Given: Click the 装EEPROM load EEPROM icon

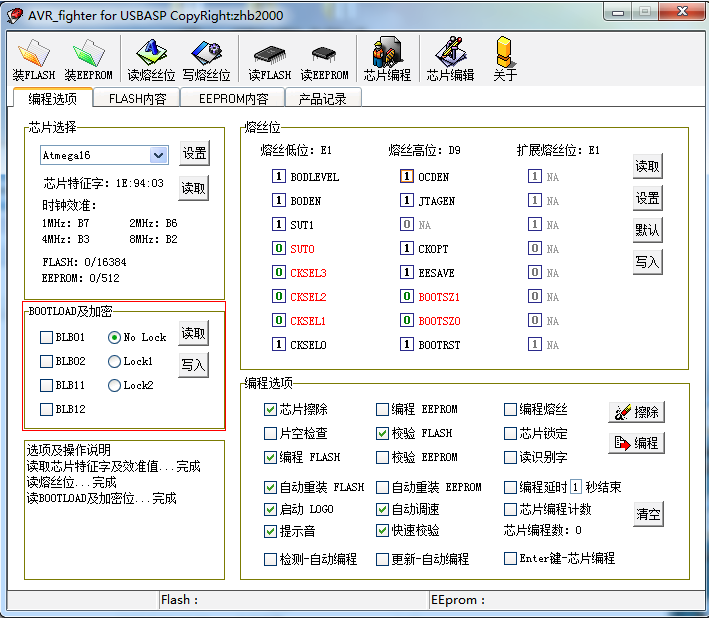Looking at the screenshot, I should (88, 60).
